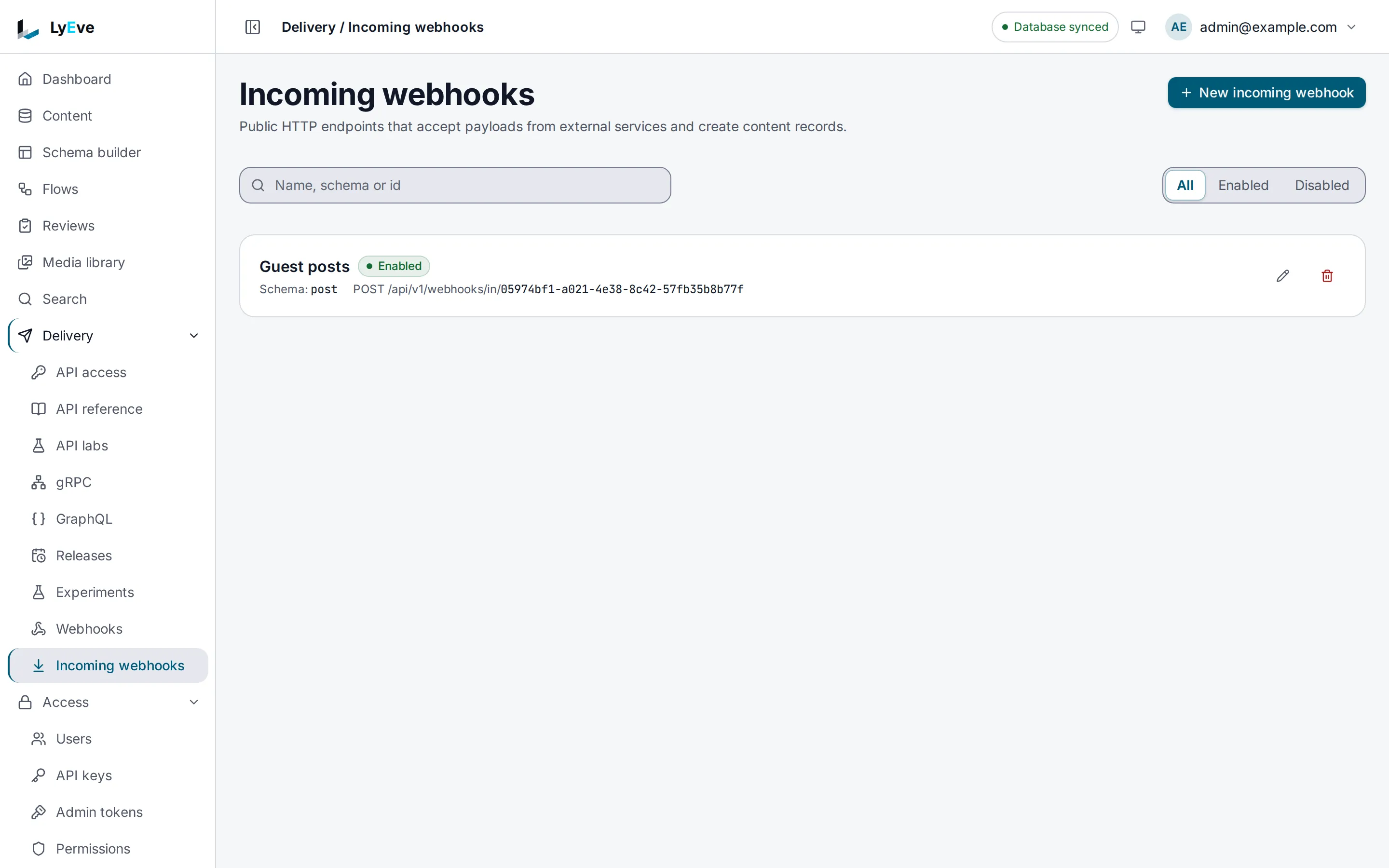Click the Database synced status badge
This screenshot has height=868, width=1389.
click(1054, 27)
